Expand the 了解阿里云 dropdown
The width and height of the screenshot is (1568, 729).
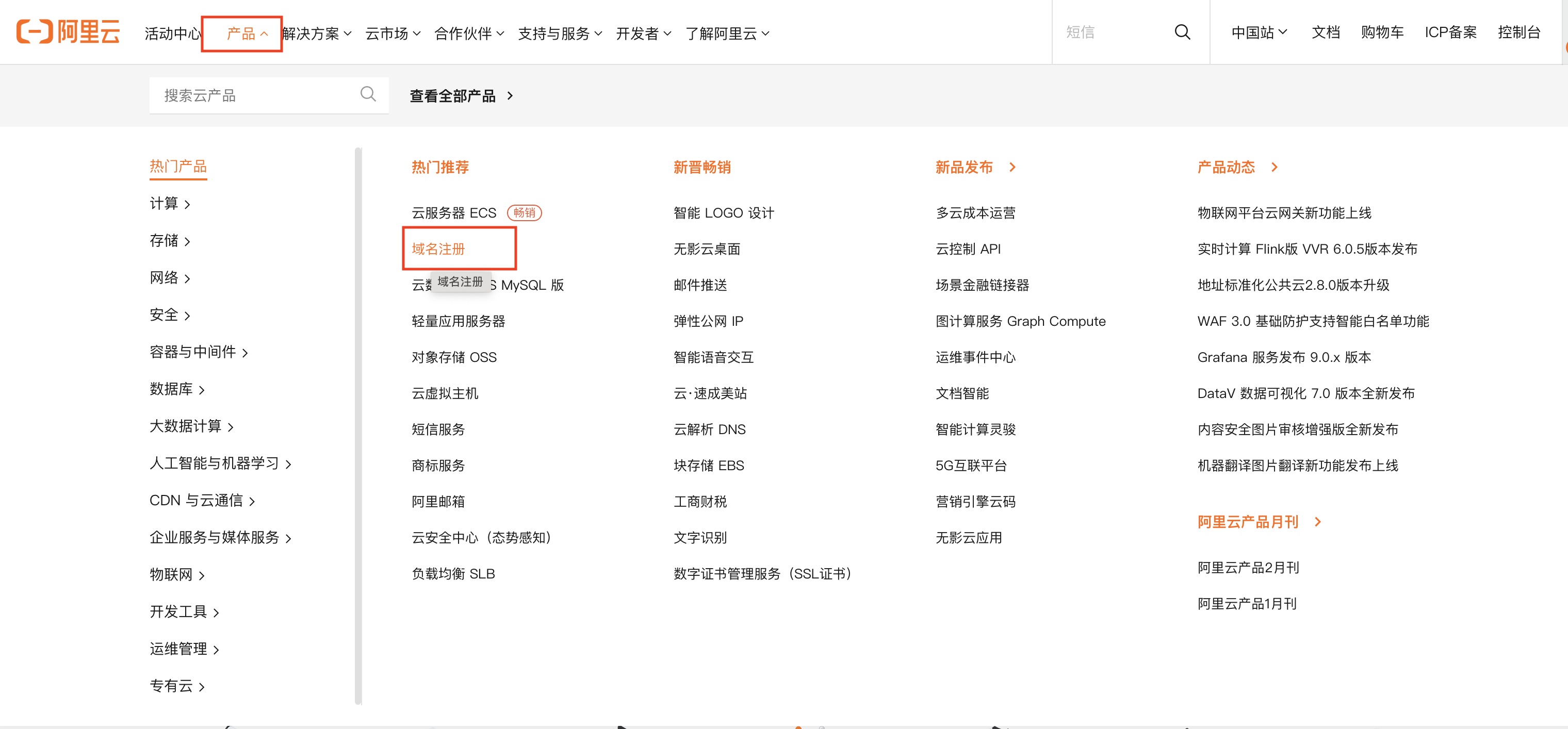coord(727,34)
